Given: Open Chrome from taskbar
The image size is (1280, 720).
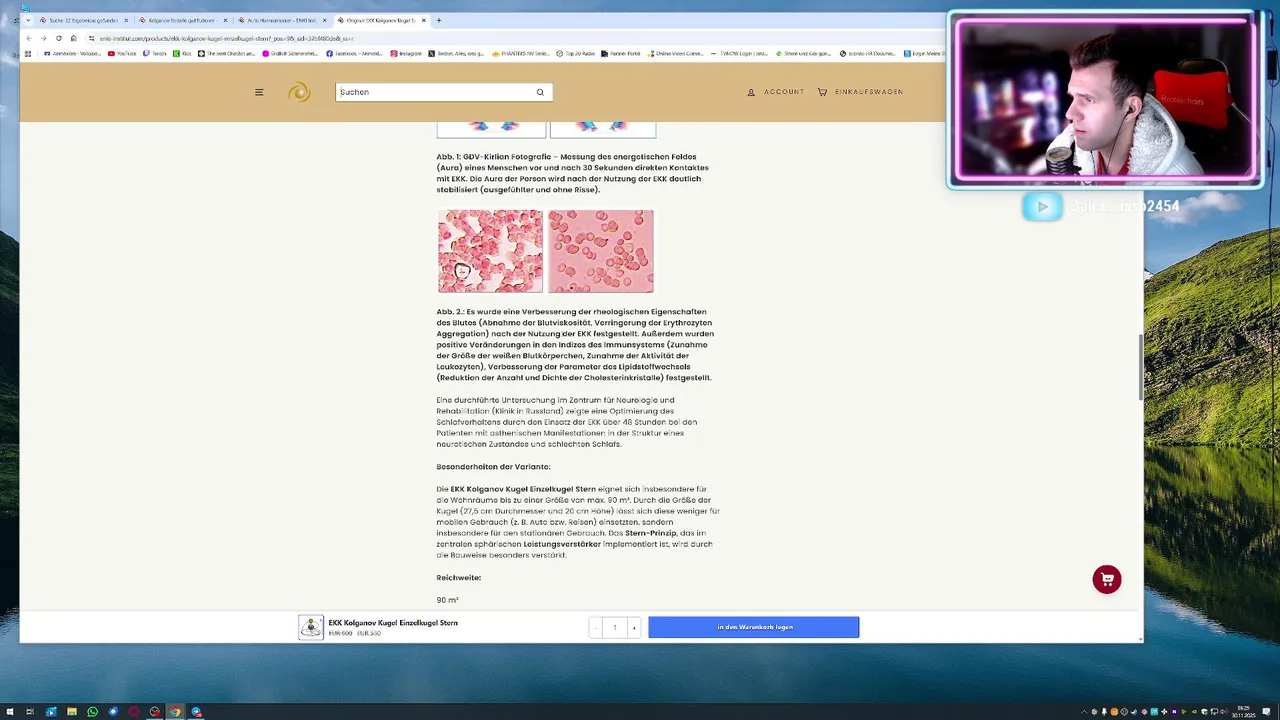Looking at the screenshot, I should [175, 711].
